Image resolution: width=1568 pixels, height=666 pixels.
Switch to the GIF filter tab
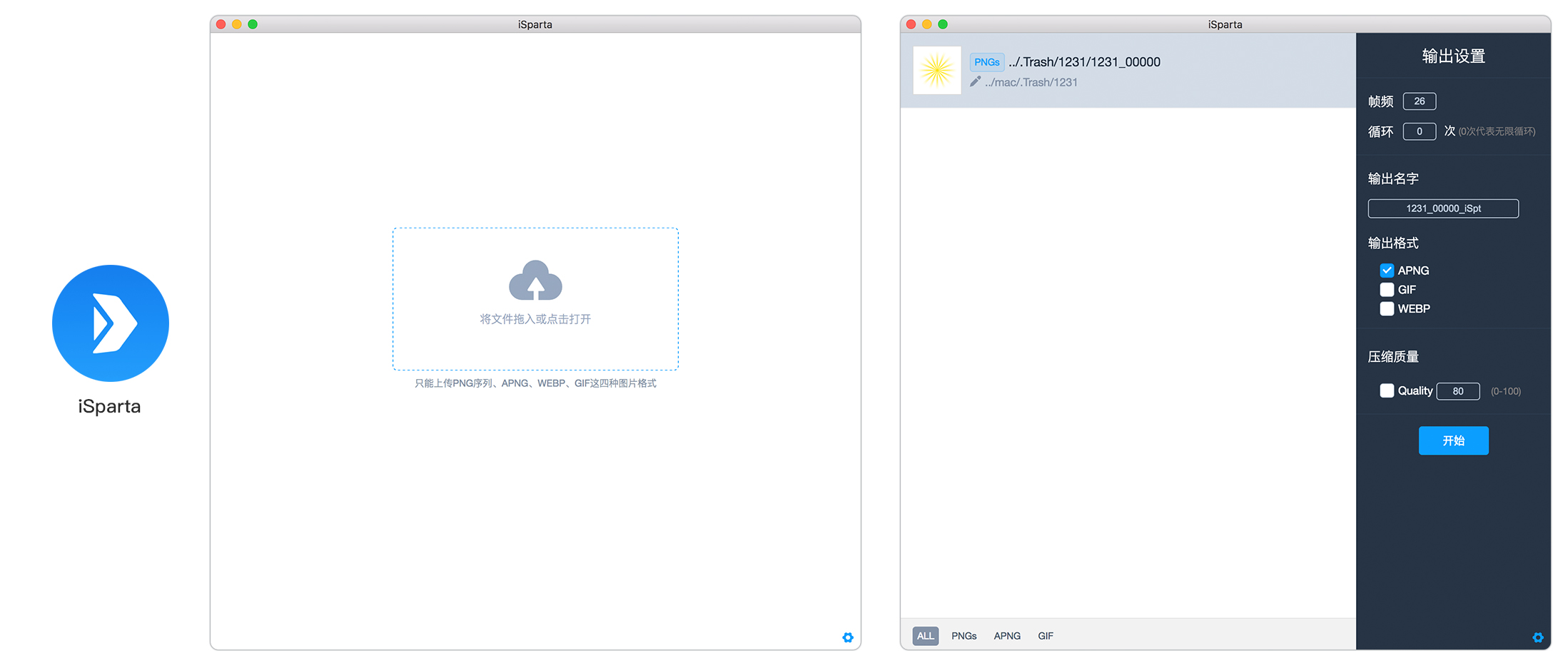[1046, 636]
